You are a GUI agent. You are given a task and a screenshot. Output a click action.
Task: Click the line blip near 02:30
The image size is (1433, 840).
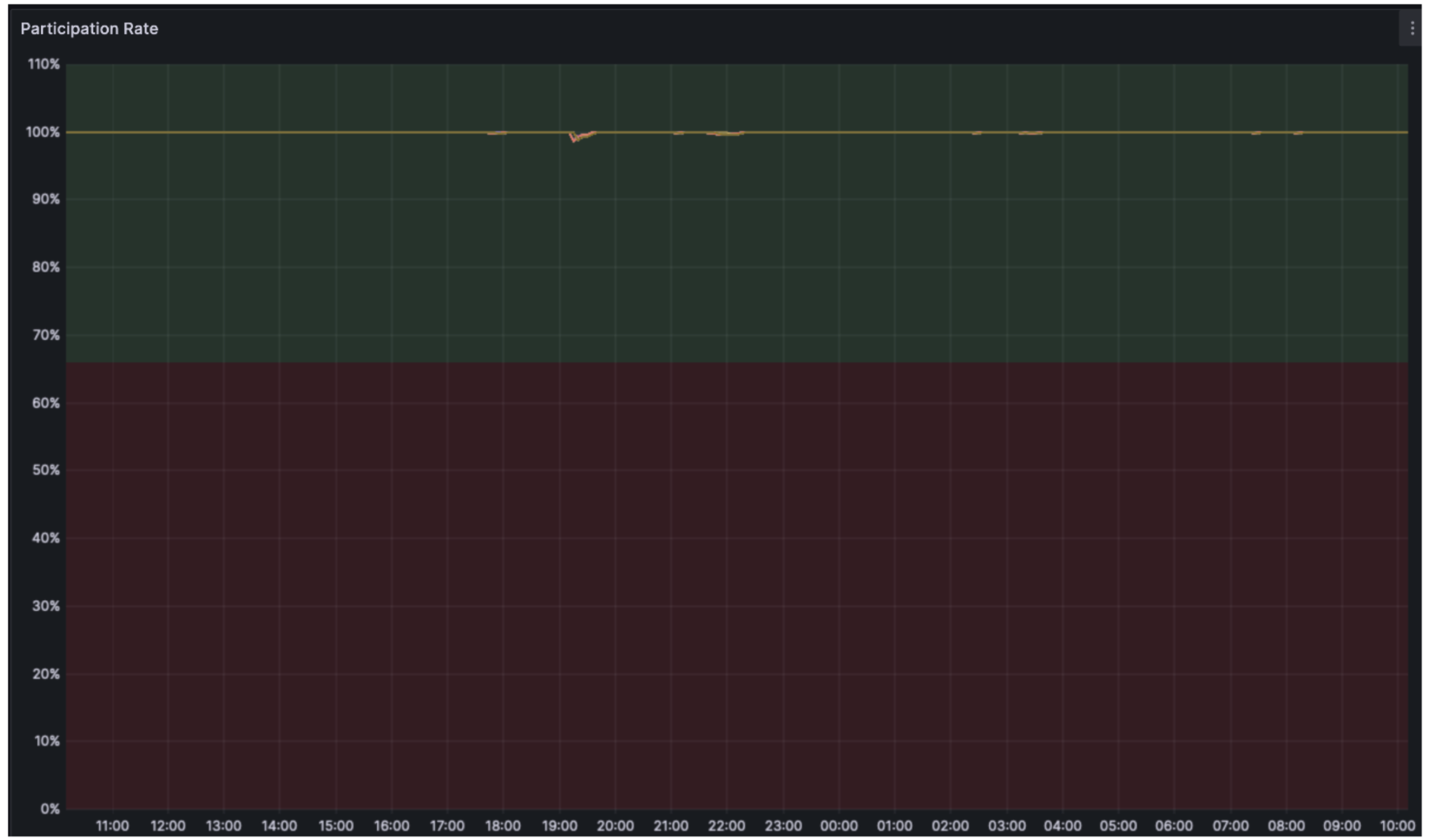[x=977, y=133]
